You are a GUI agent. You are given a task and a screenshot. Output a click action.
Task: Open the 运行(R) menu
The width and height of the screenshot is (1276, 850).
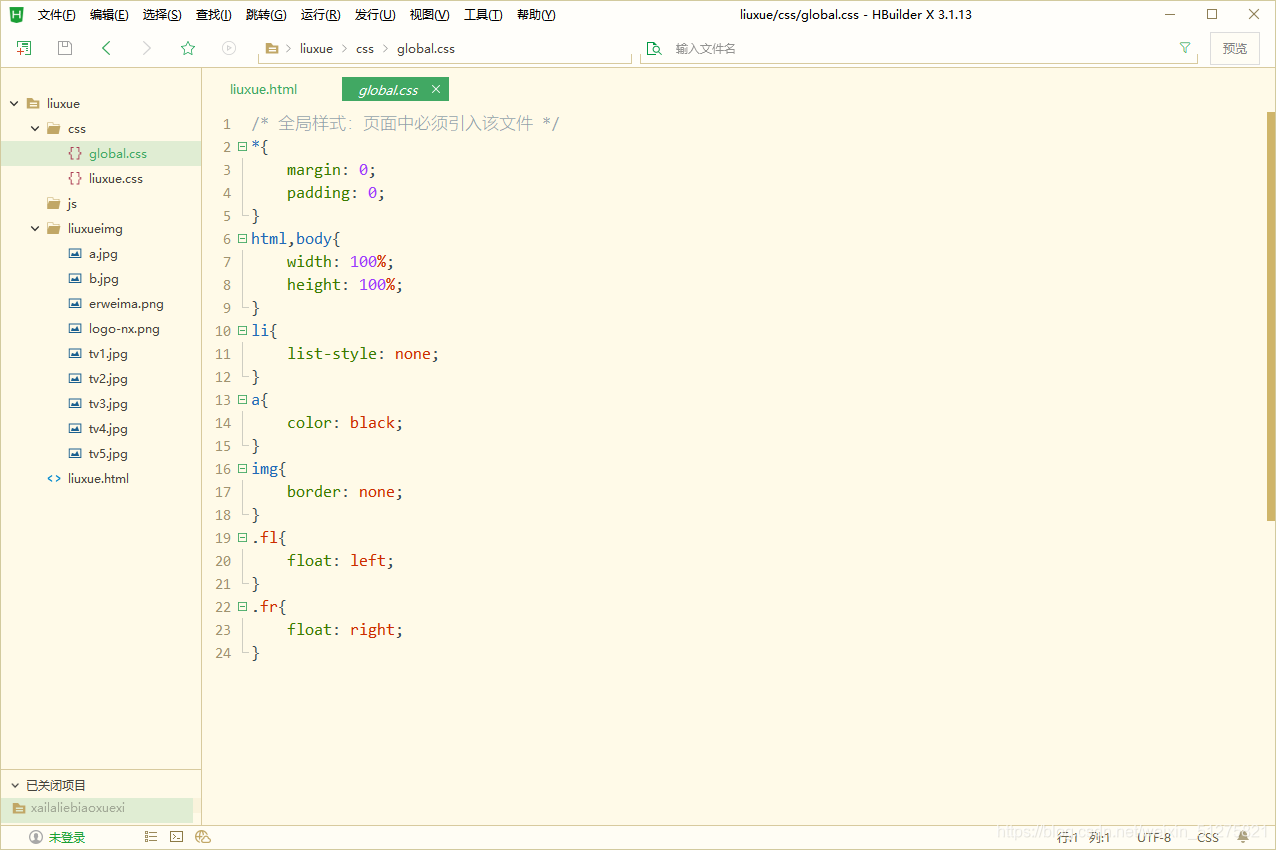(x=320, y=15)
